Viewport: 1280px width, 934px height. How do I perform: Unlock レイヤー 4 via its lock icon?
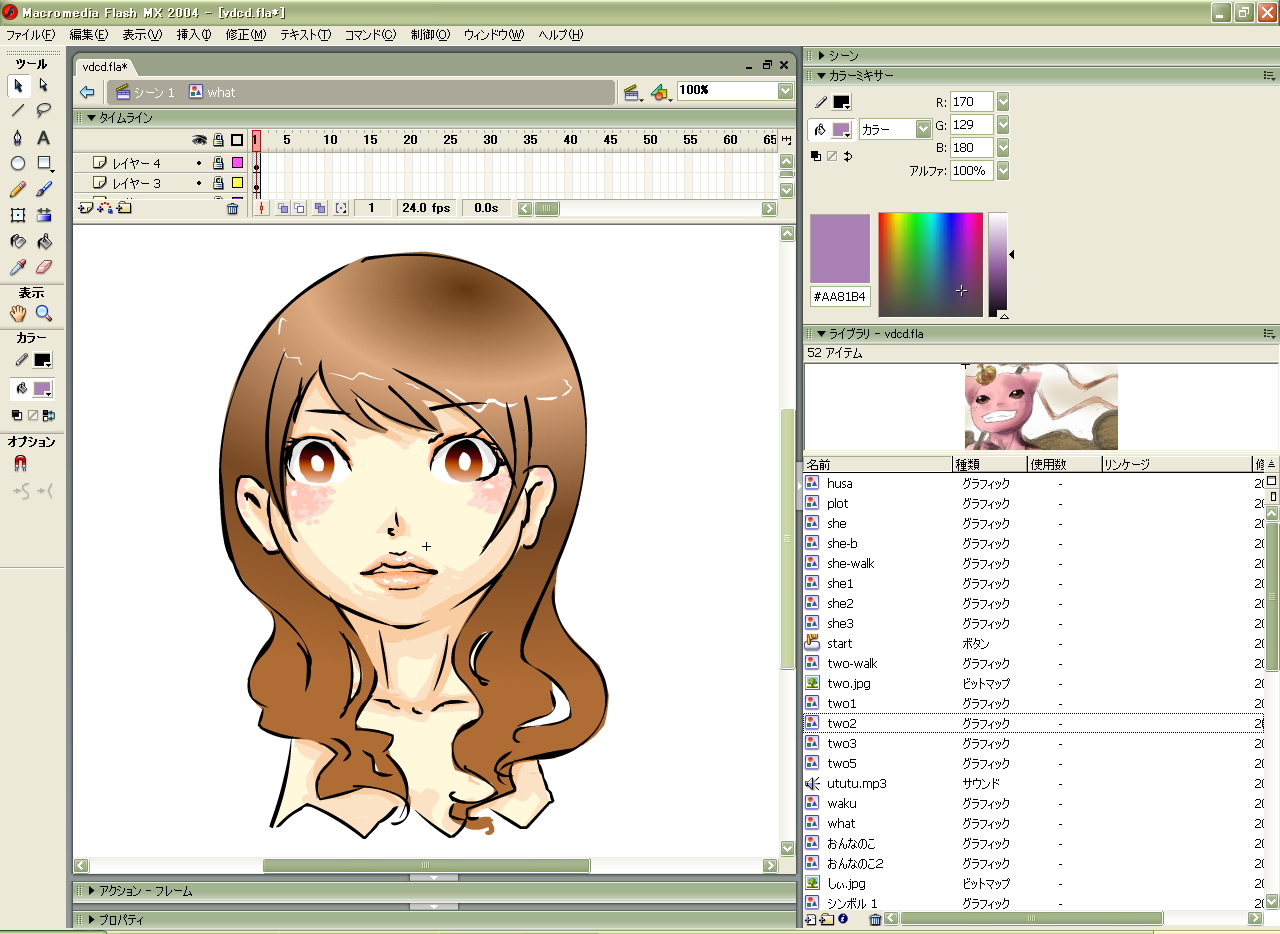(217, 163)
